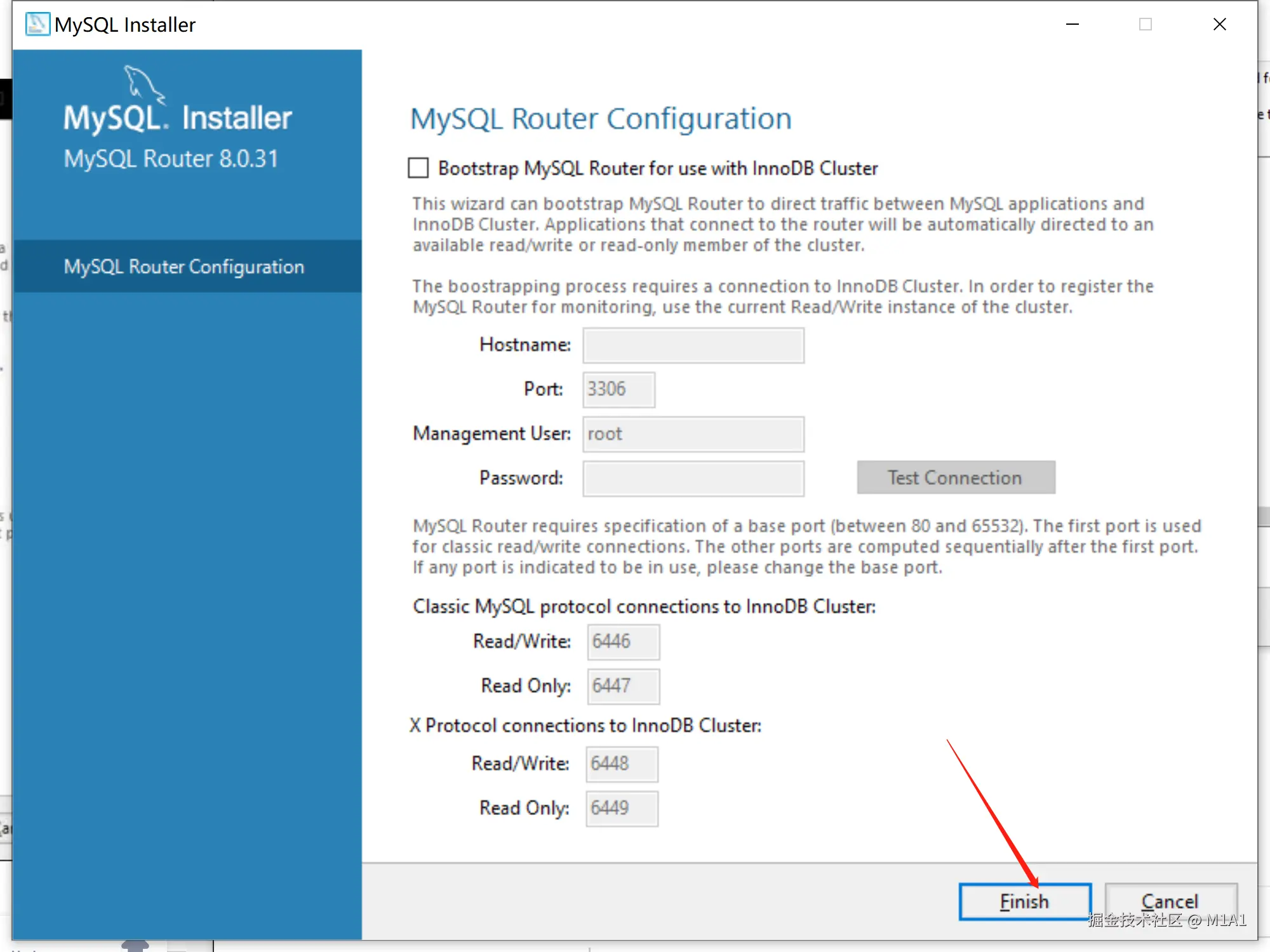Image resolution: width=1270 pixels, height=952 pixels.
Task: Click the MySQL Router Configuration heading
Action: pyautogui.click(x=601, y=119)
